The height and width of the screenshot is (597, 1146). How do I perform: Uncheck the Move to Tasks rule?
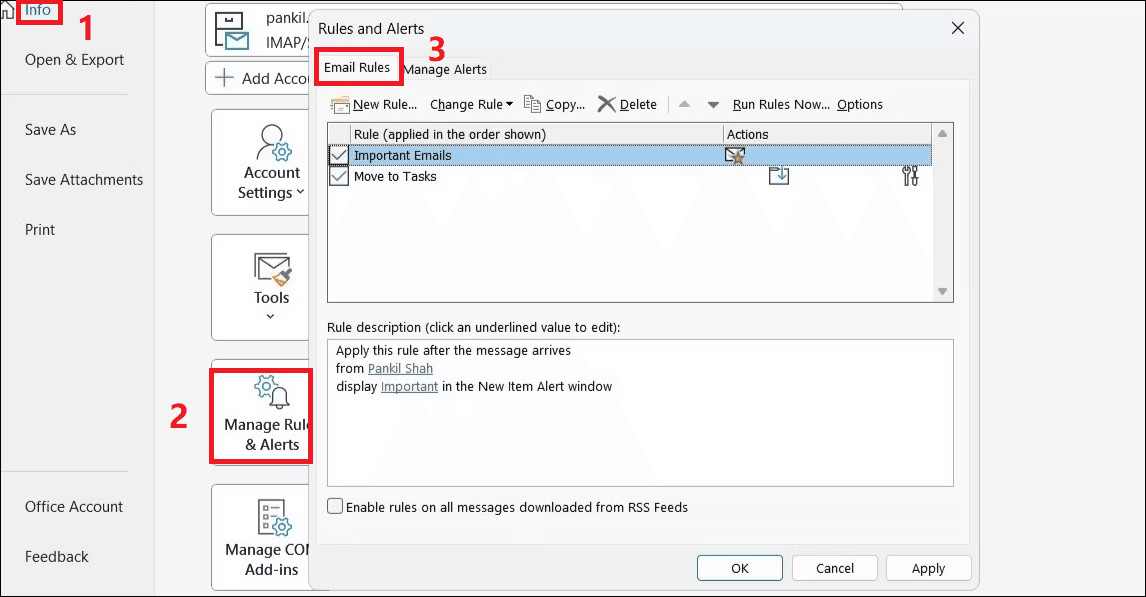(x=338, y=176)
